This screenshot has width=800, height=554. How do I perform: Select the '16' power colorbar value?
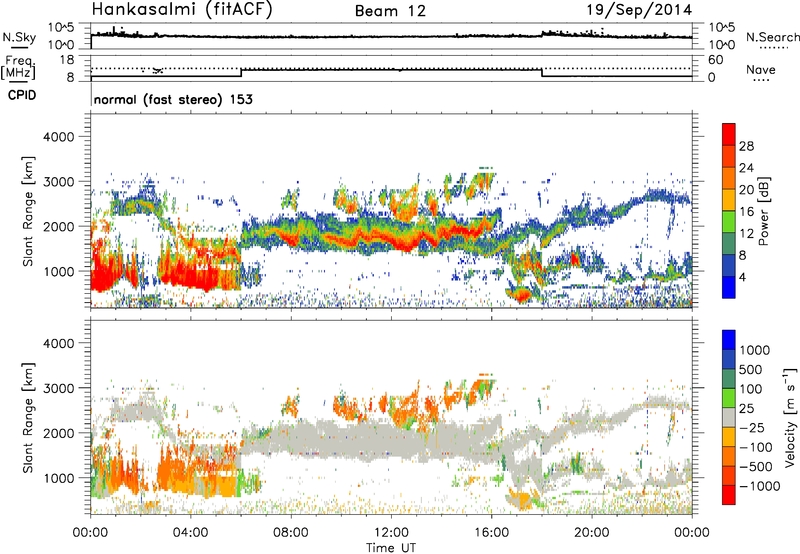click(x=746, y=212)
